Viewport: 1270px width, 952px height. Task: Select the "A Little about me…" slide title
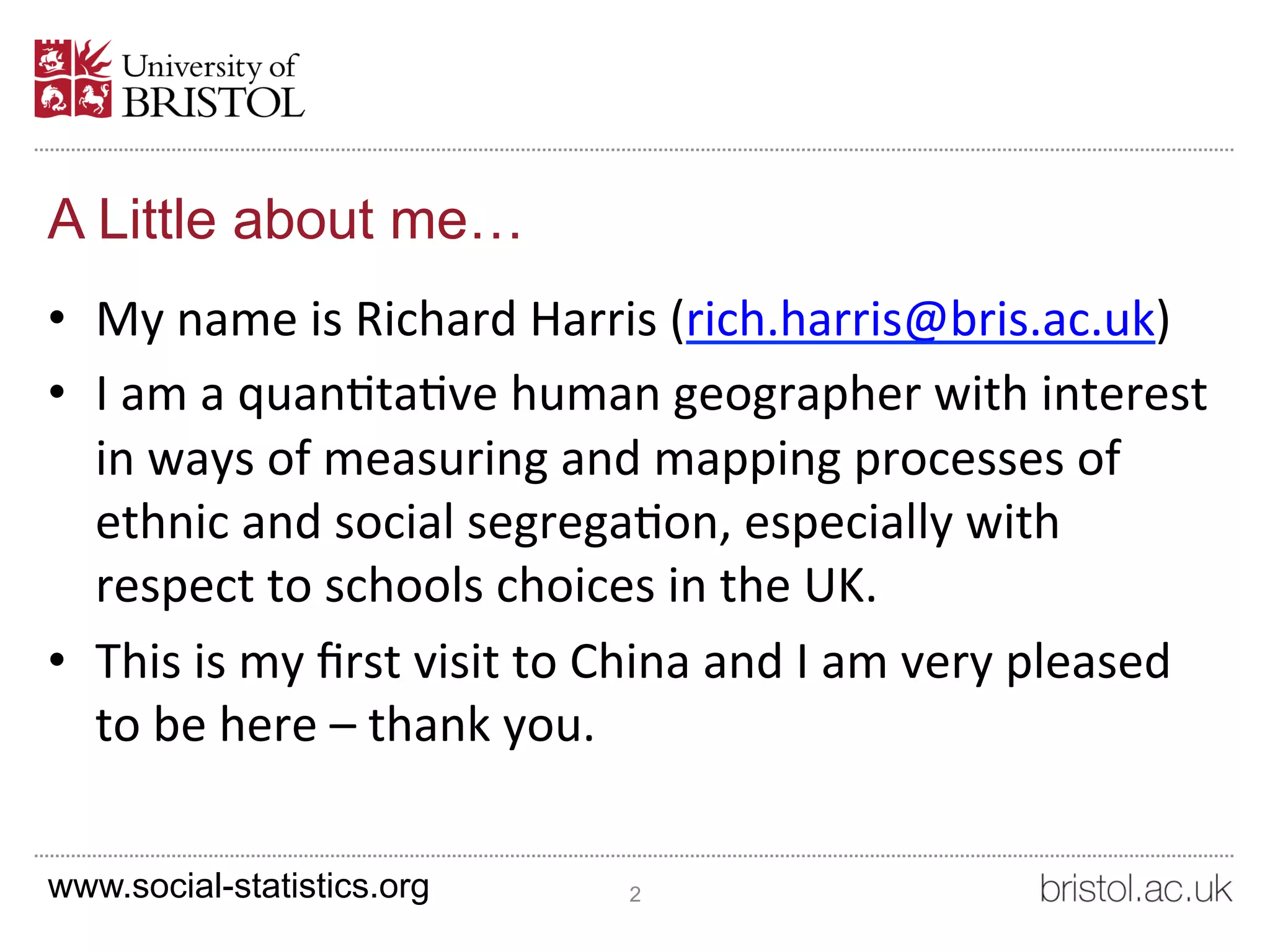pos(284,219)
